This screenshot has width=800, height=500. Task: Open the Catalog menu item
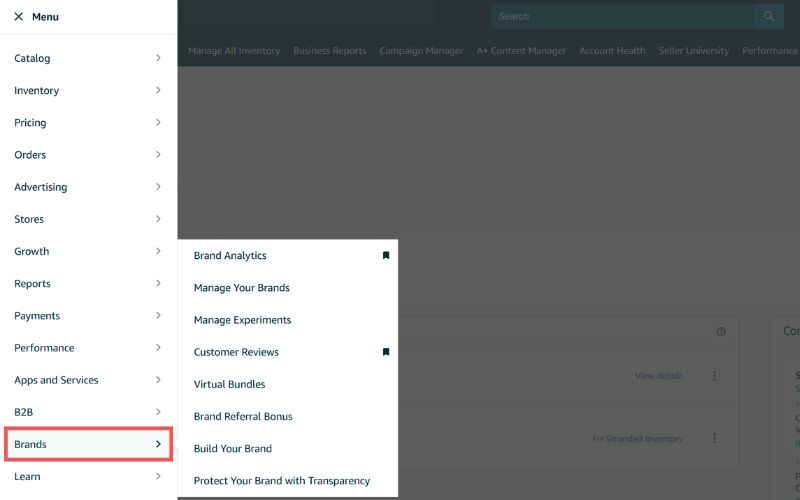pos(88,58)
